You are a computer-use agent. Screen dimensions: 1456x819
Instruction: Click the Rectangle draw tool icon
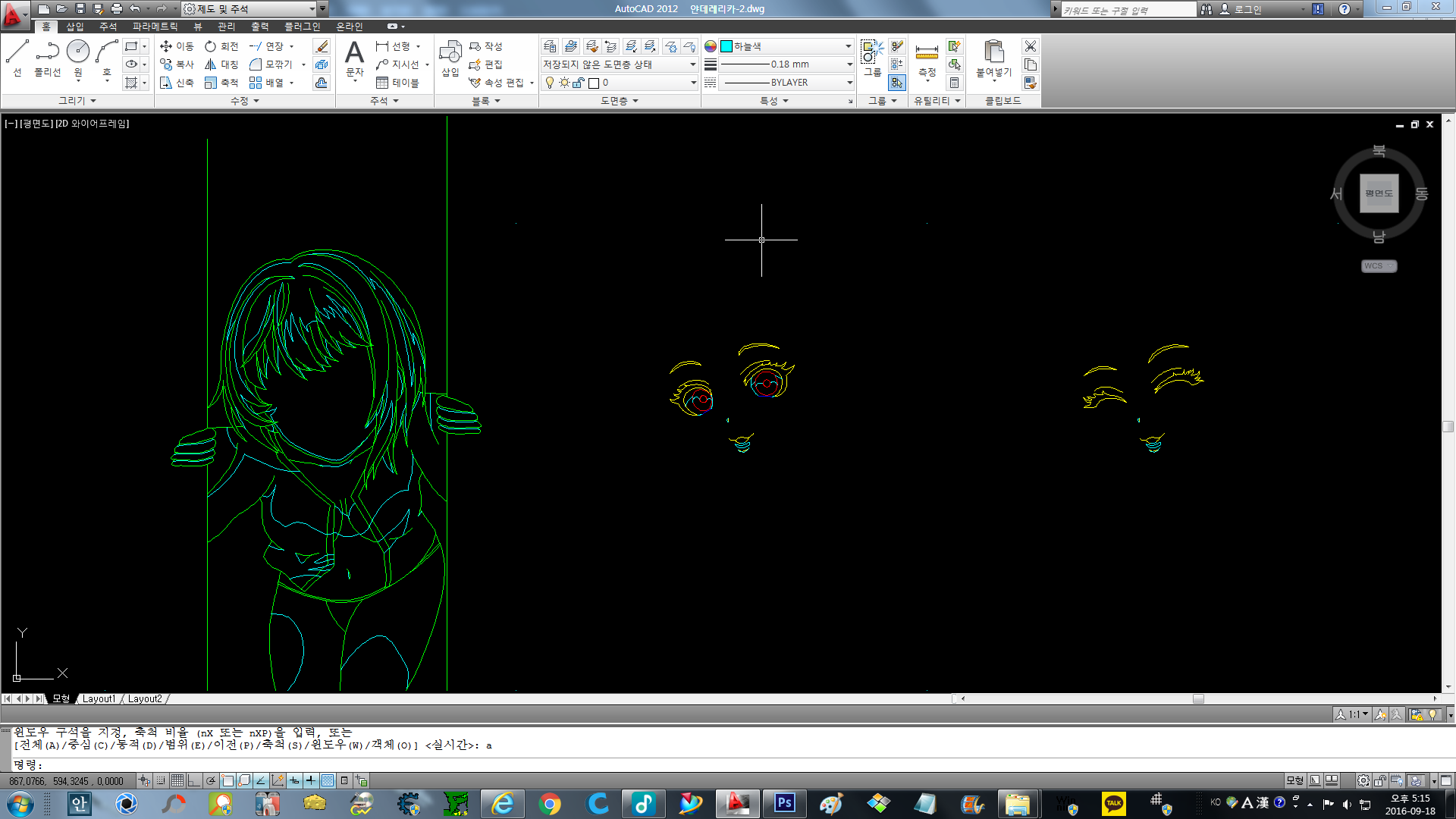(x=131, y=46)
